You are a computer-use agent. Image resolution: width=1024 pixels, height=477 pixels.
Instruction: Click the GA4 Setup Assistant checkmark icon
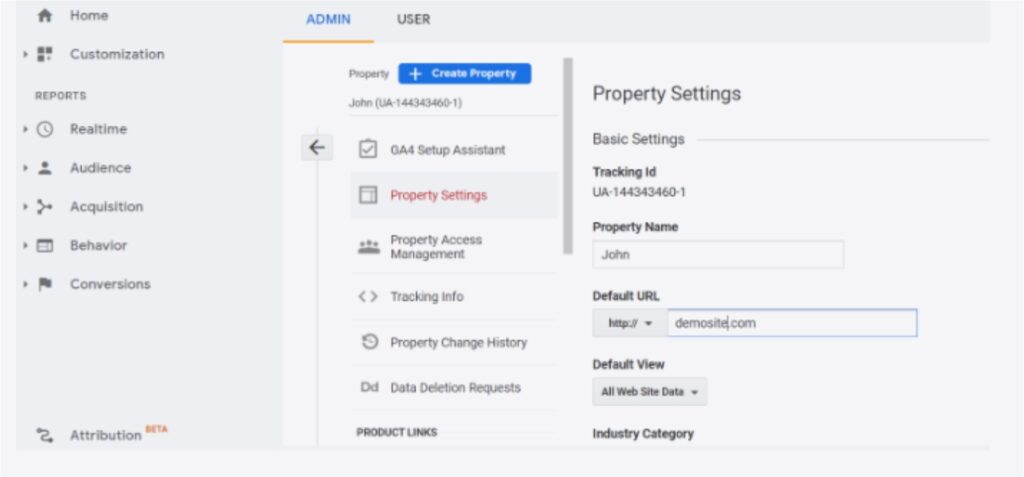[368, 150]
